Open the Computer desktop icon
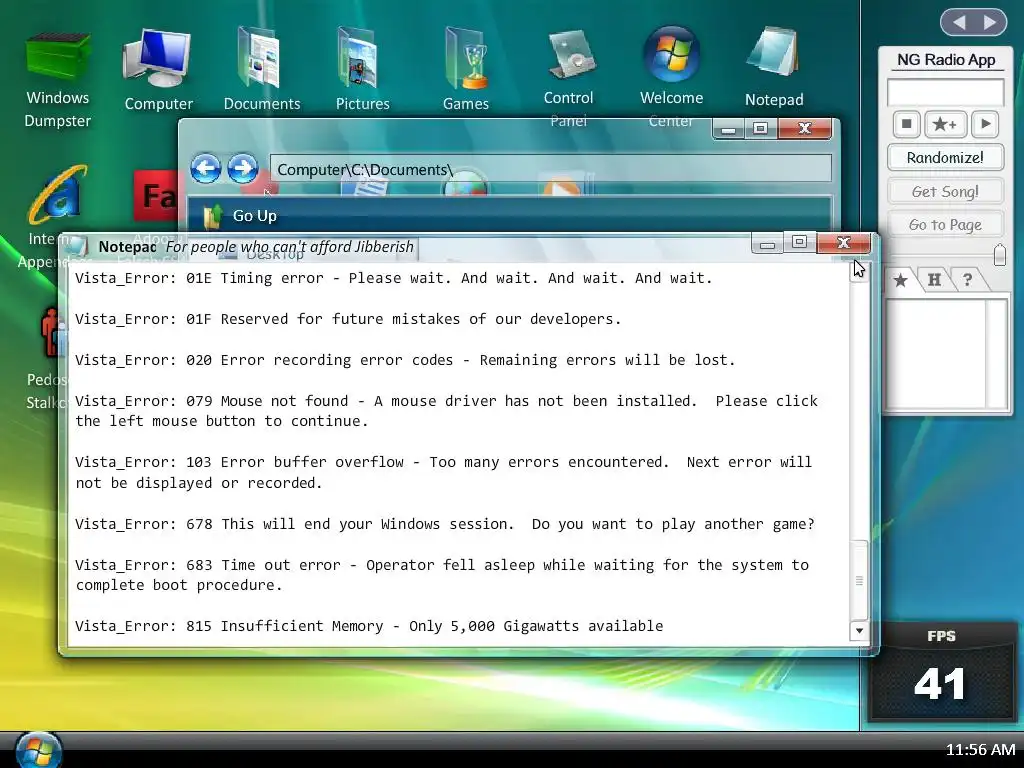The image size is (1024, 768). [159, 70]
